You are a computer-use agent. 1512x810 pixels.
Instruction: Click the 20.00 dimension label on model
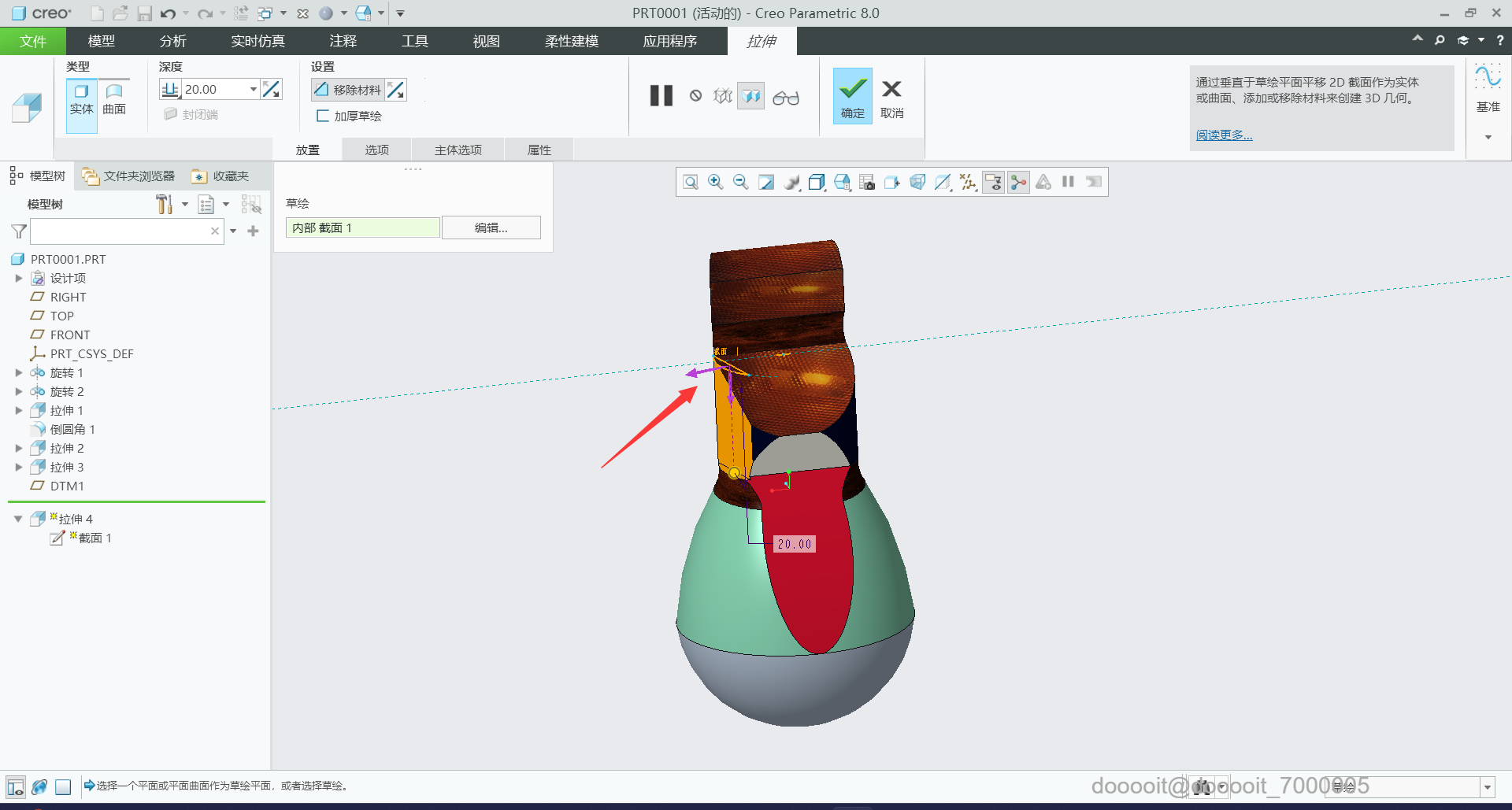[794, 544]
